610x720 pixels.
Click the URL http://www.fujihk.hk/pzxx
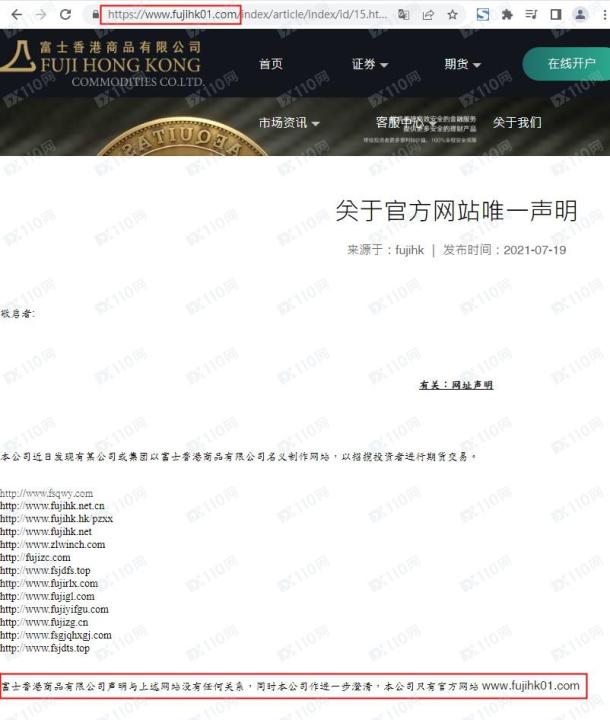click(x=56, y=519)
